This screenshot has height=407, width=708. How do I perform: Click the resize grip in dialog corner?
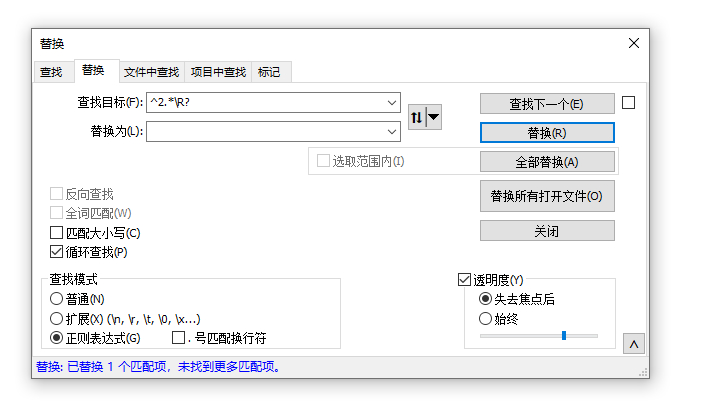(x=643, y=373)
